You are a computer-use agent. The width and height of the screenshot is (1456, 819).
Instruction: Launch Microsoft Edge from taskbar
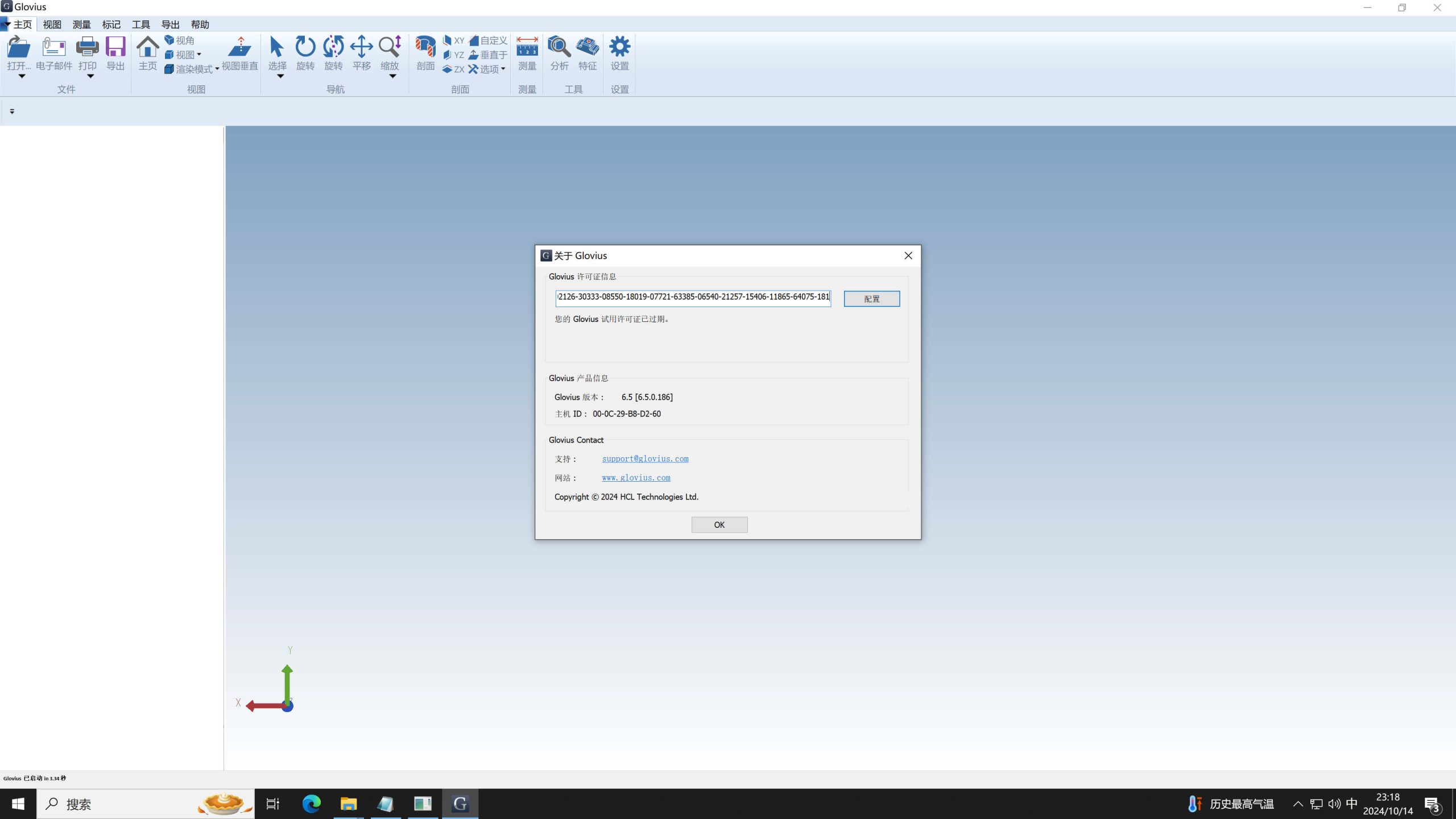311,804
